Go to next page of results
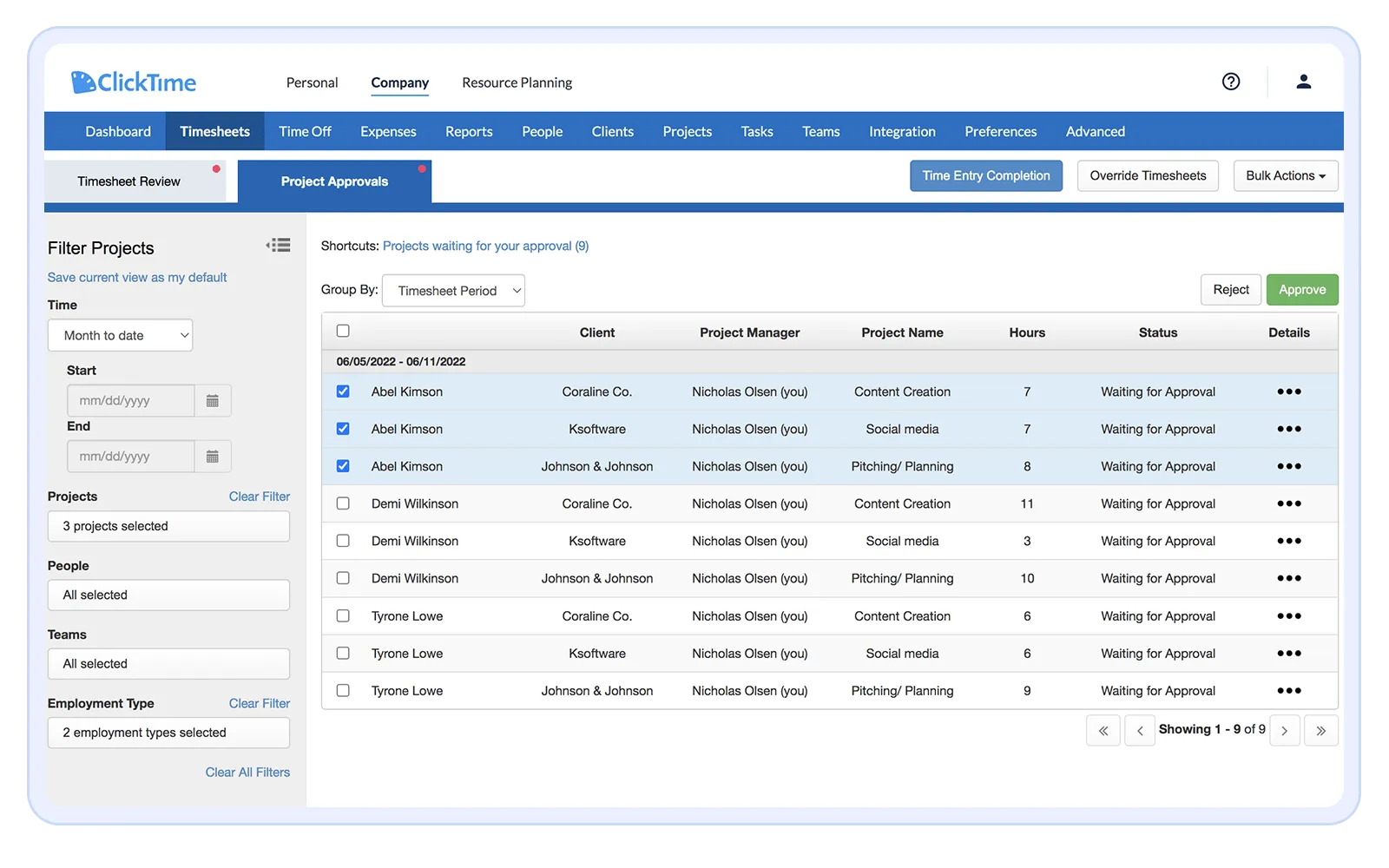Image resolution: width=1389 pixels, height=868 pixels. [1285, 731]
